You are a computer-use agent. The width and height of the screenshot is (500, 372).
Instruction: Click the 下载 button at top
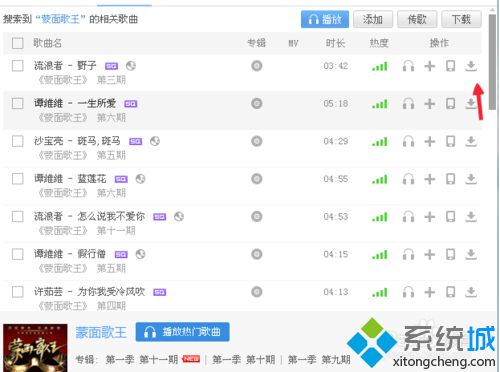click(x=461, y=19)
